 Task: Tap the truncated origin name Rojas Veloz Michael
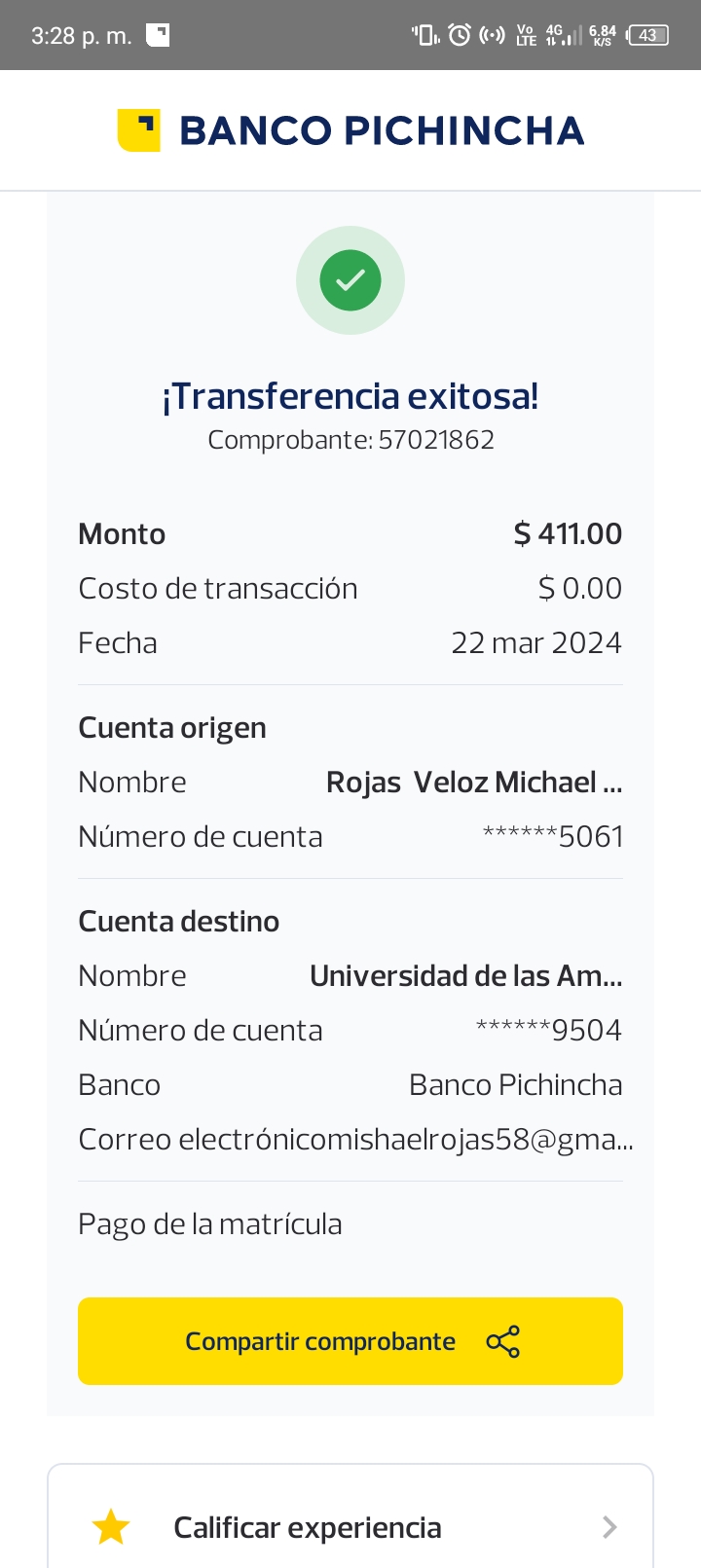point(473,783)
